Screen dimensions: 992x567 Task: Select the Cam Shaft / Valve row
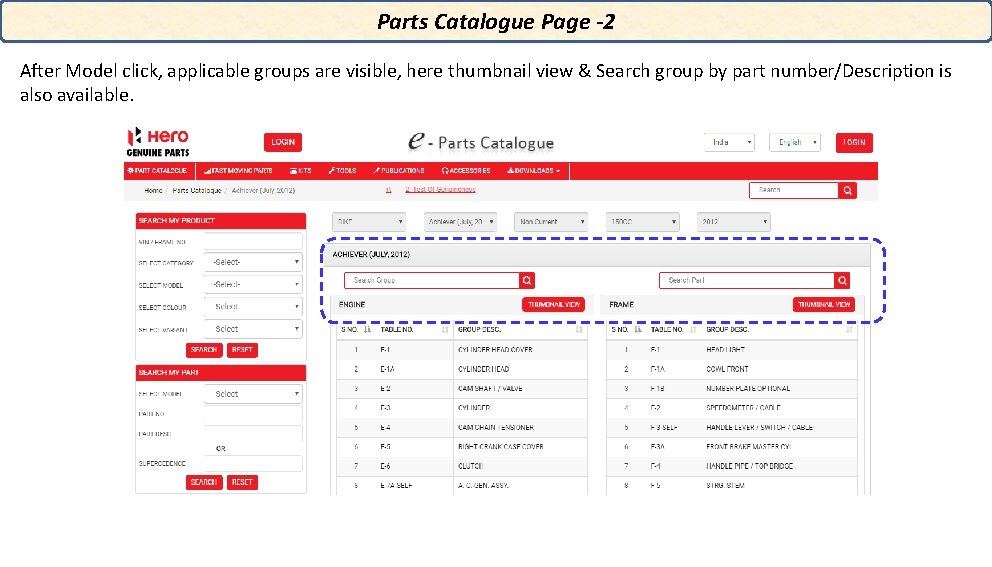(x=462, y=389)
